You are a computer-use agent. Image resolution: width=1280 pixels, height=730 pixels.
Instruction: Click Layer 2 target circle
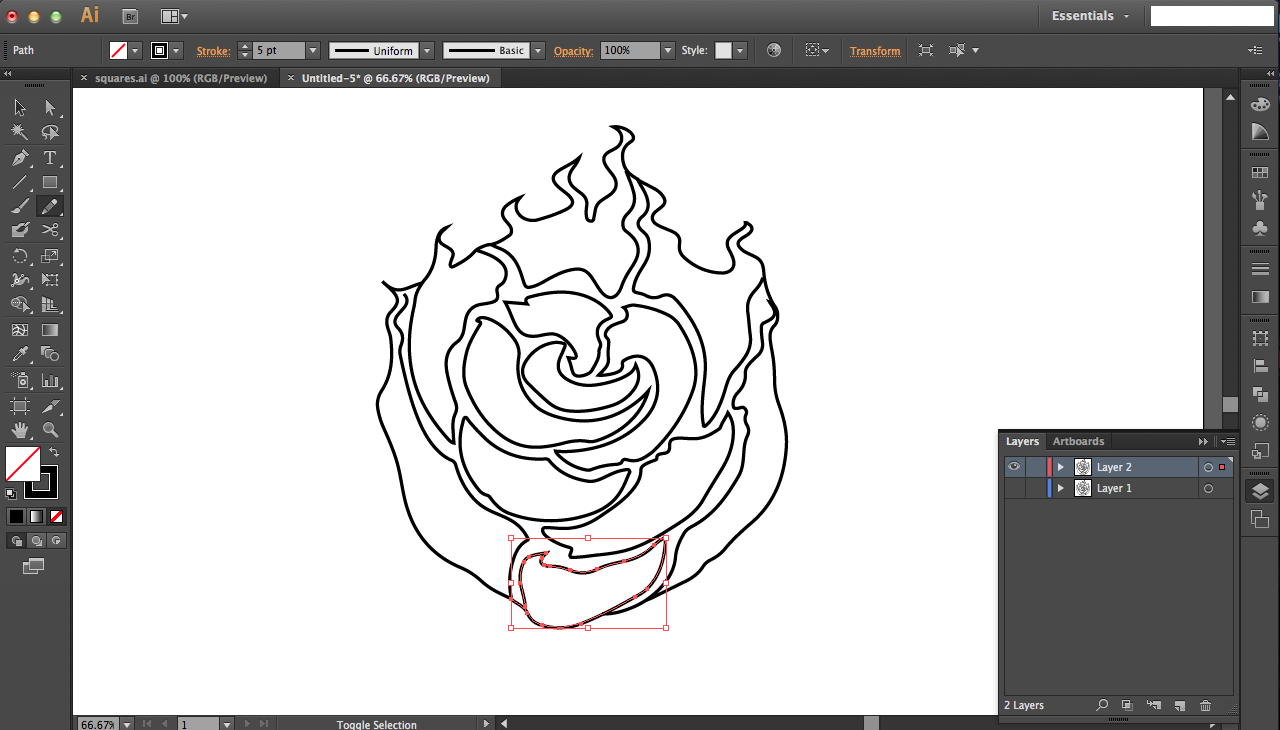pyautogui.click(x=1208, y=467)
